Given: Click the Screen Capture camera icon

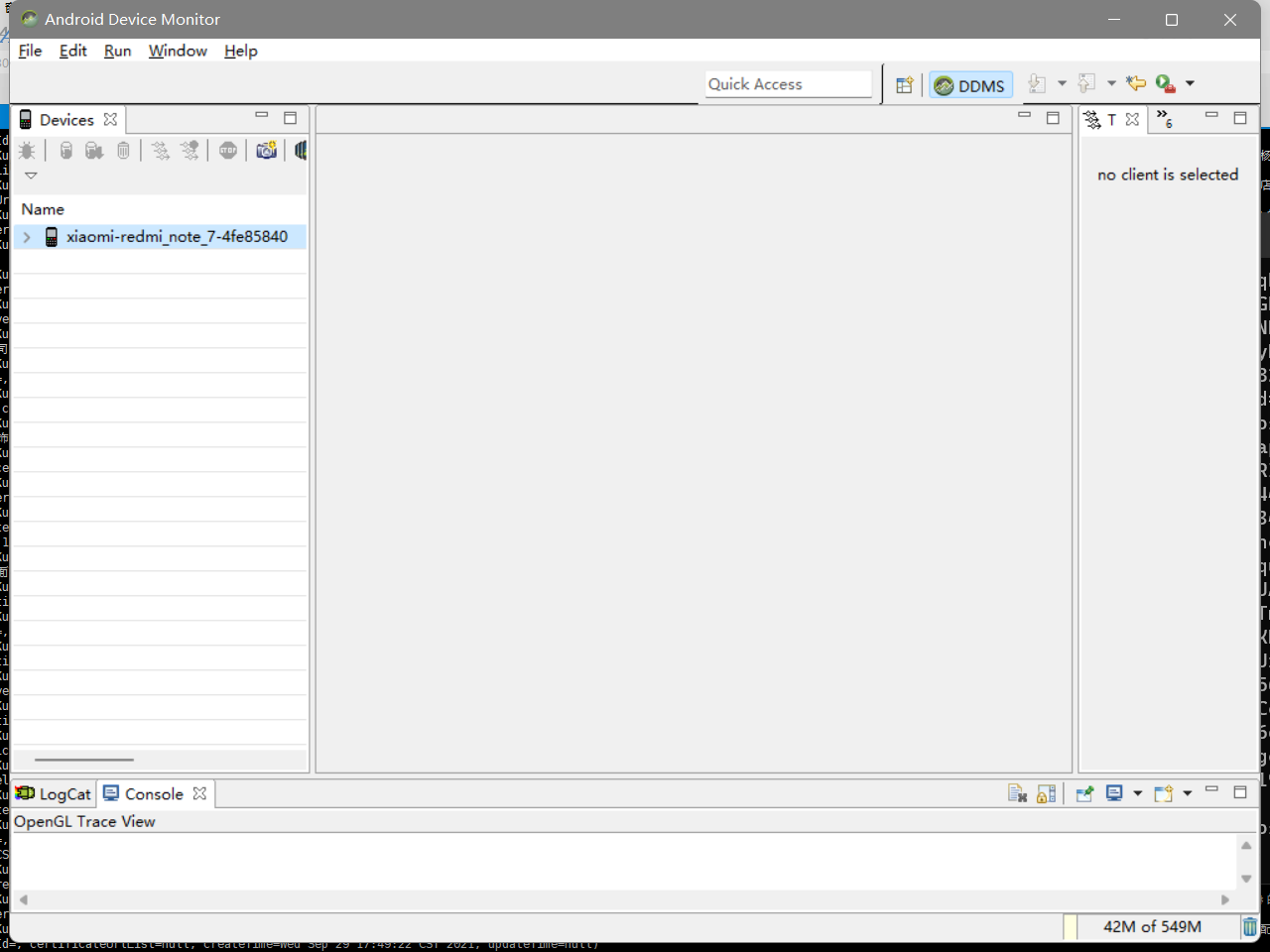Looking at the screenshot, I should point(267,151).
